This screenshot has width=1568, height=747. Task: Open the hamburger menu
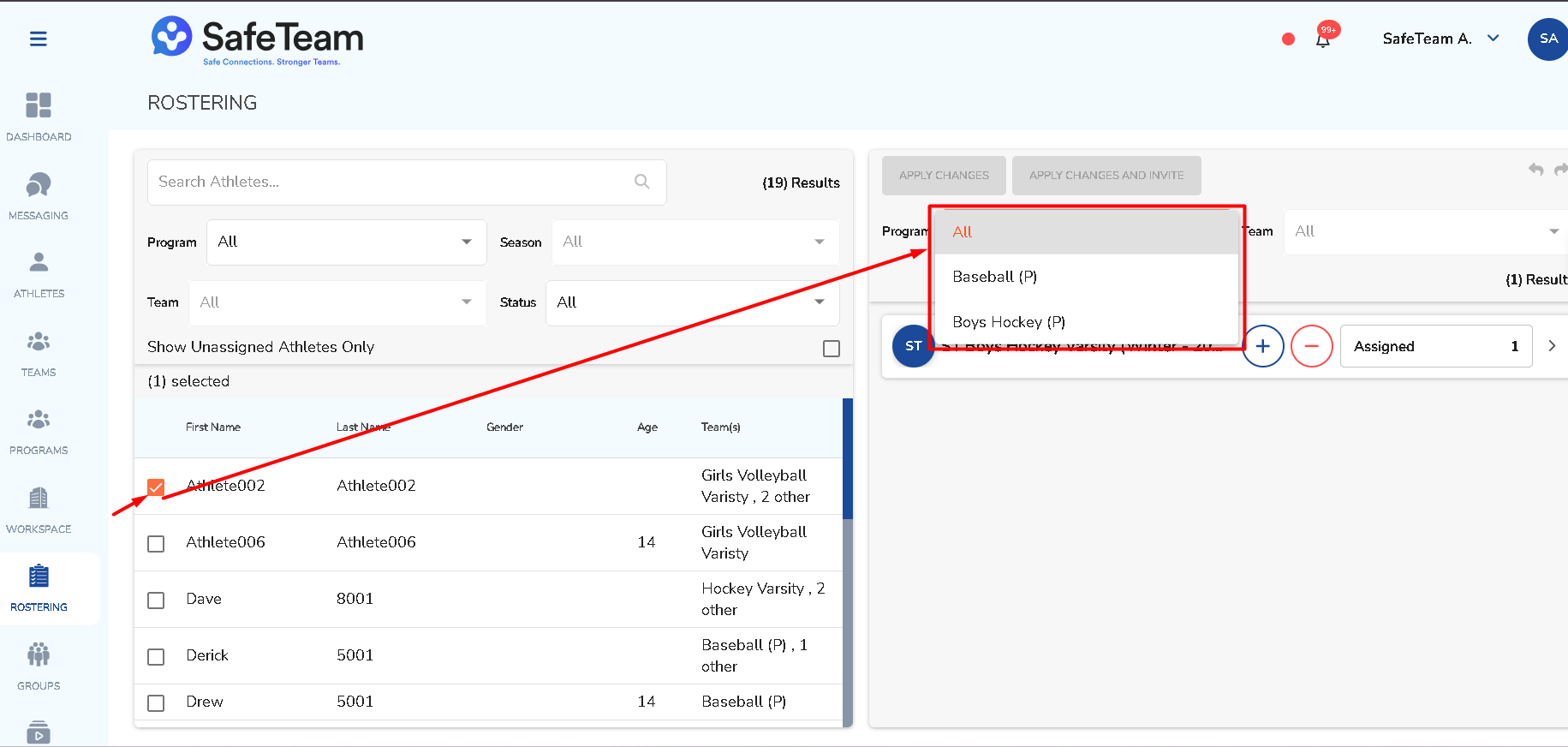(39, 39)
